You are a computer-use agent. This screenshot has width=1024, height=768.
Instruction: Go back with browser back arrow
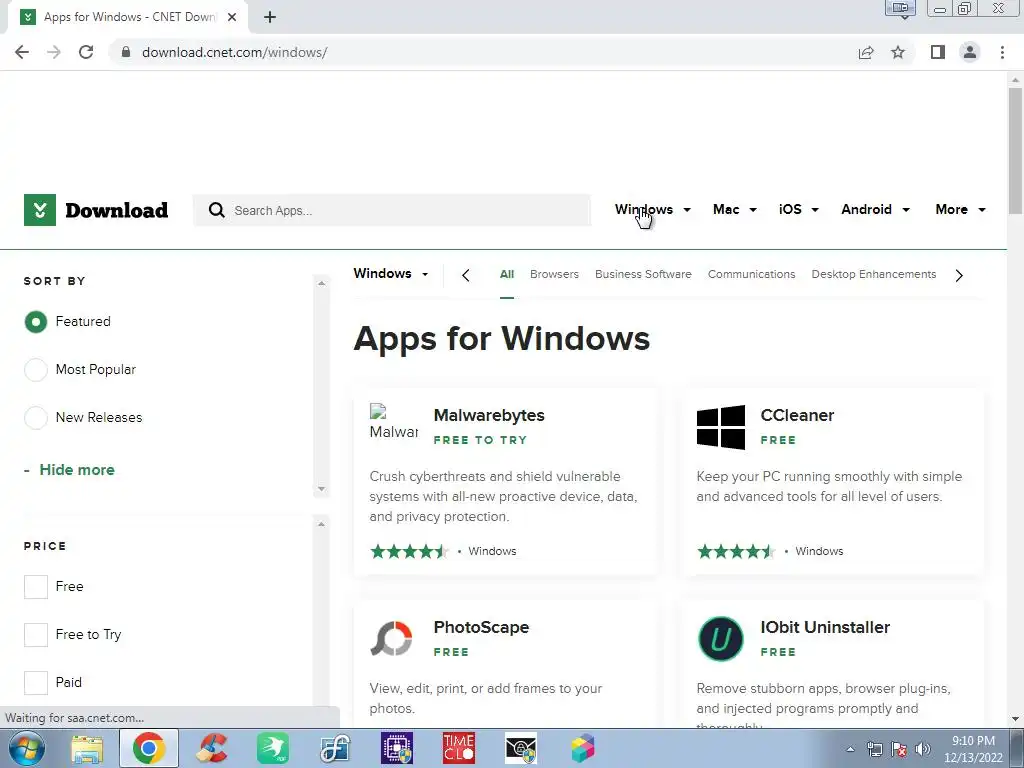click(22, 52)
